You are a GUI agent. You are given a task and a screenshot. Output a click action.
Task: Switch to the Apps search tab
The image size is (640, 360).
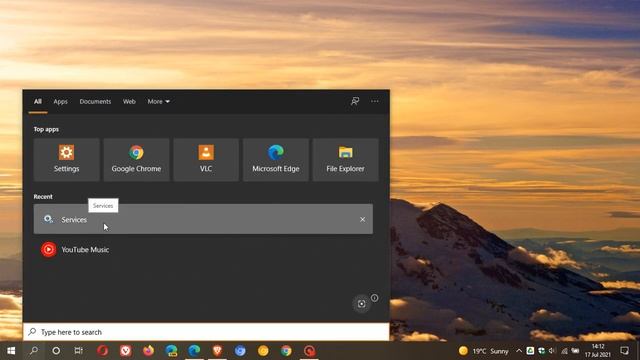[60, 102]
